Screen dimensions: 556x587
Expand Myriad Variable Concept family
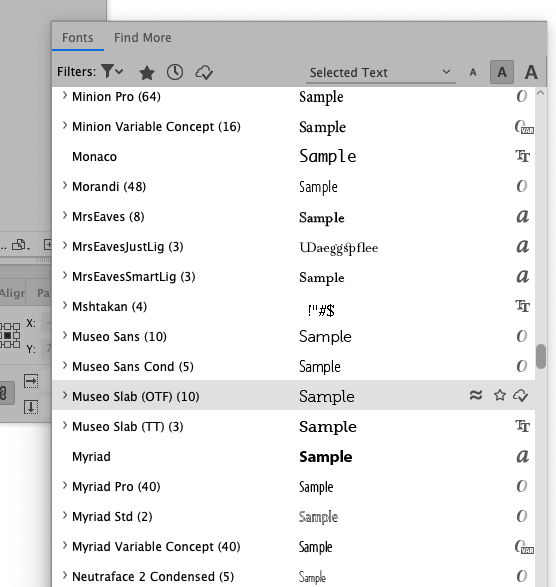pyautogui.click(x=65, y=545)
